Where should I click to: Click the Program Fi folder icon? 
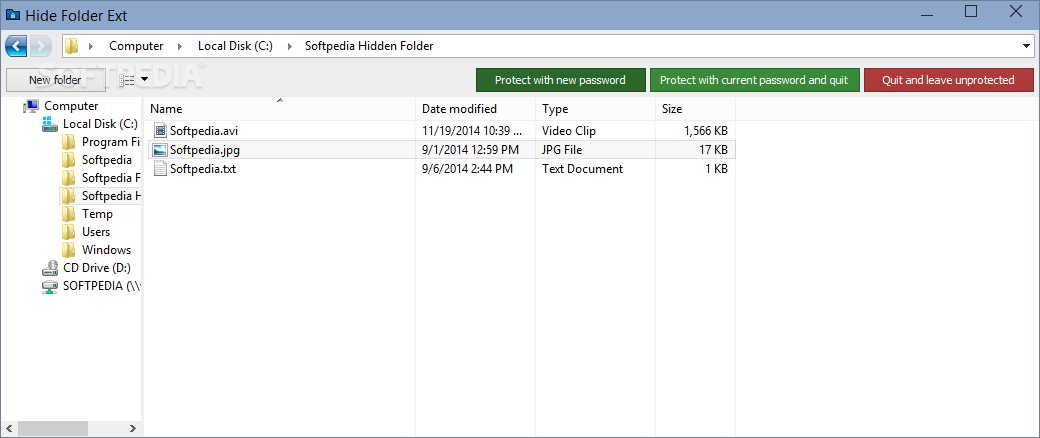pos(68,141)
